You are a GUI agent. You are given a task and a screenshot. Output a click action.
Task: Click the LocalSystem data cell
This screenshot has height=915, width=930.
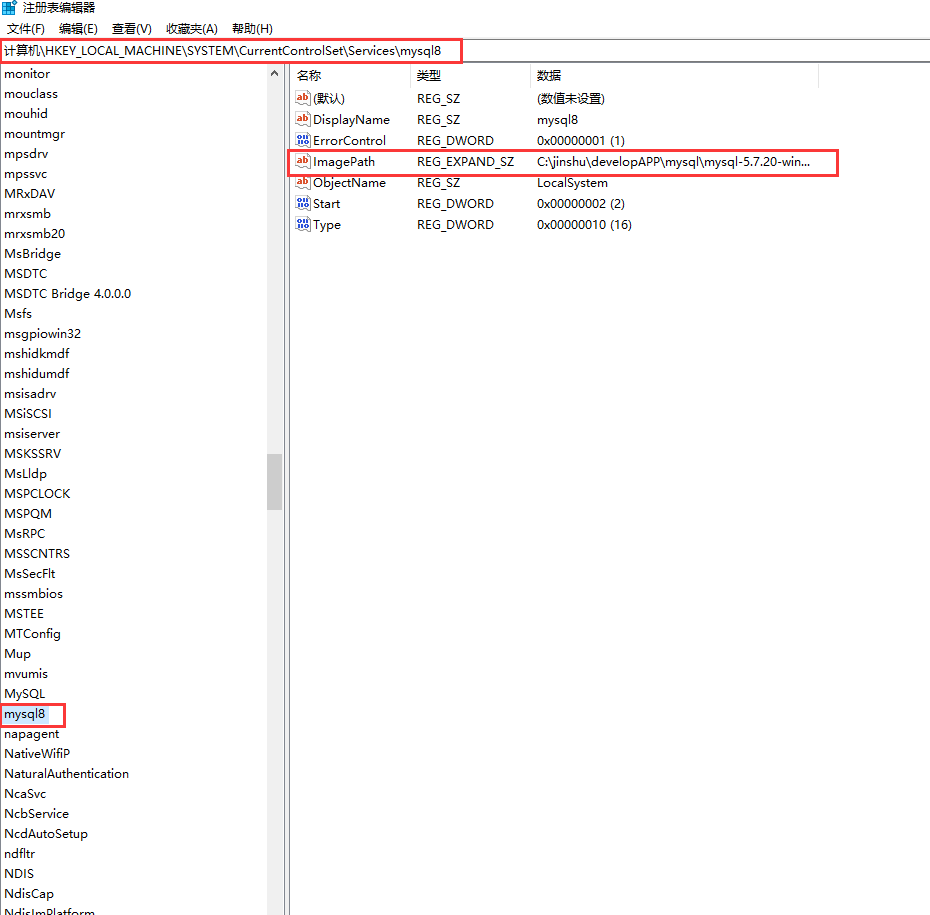click(x=572, y=183)
